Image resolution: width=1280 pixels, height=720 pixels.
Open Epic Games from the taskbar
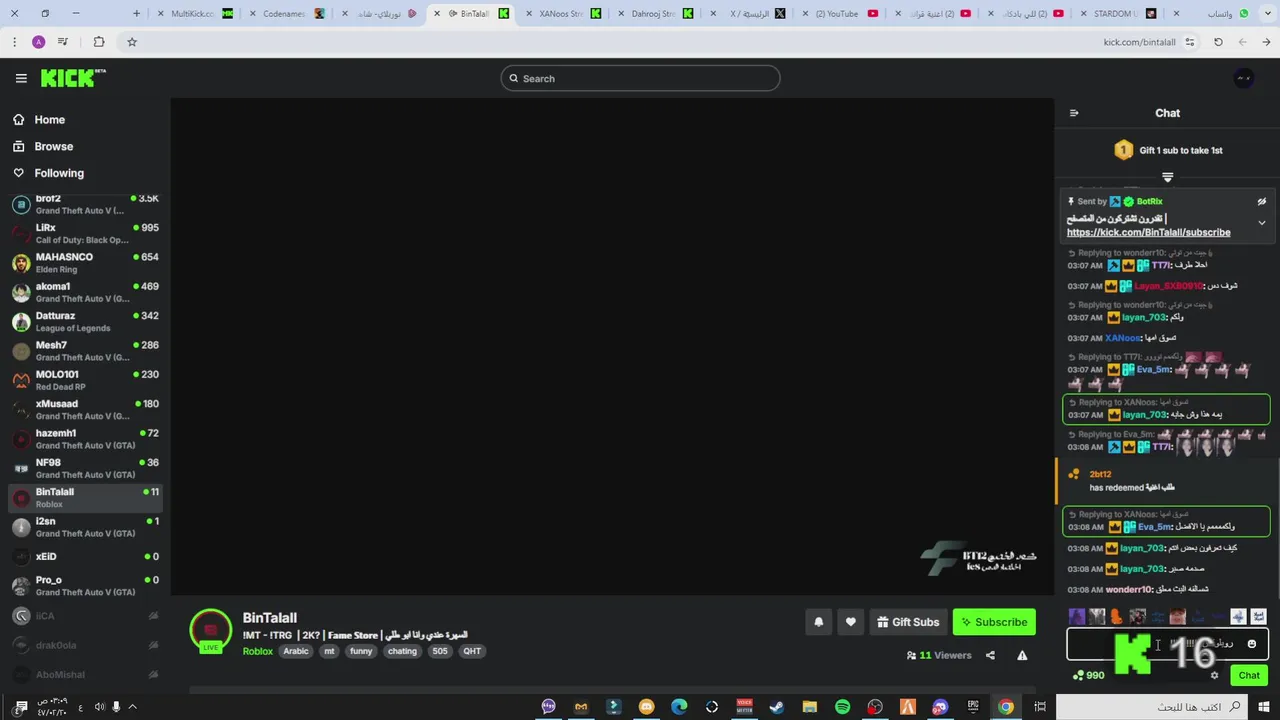(x=973, y=707)
